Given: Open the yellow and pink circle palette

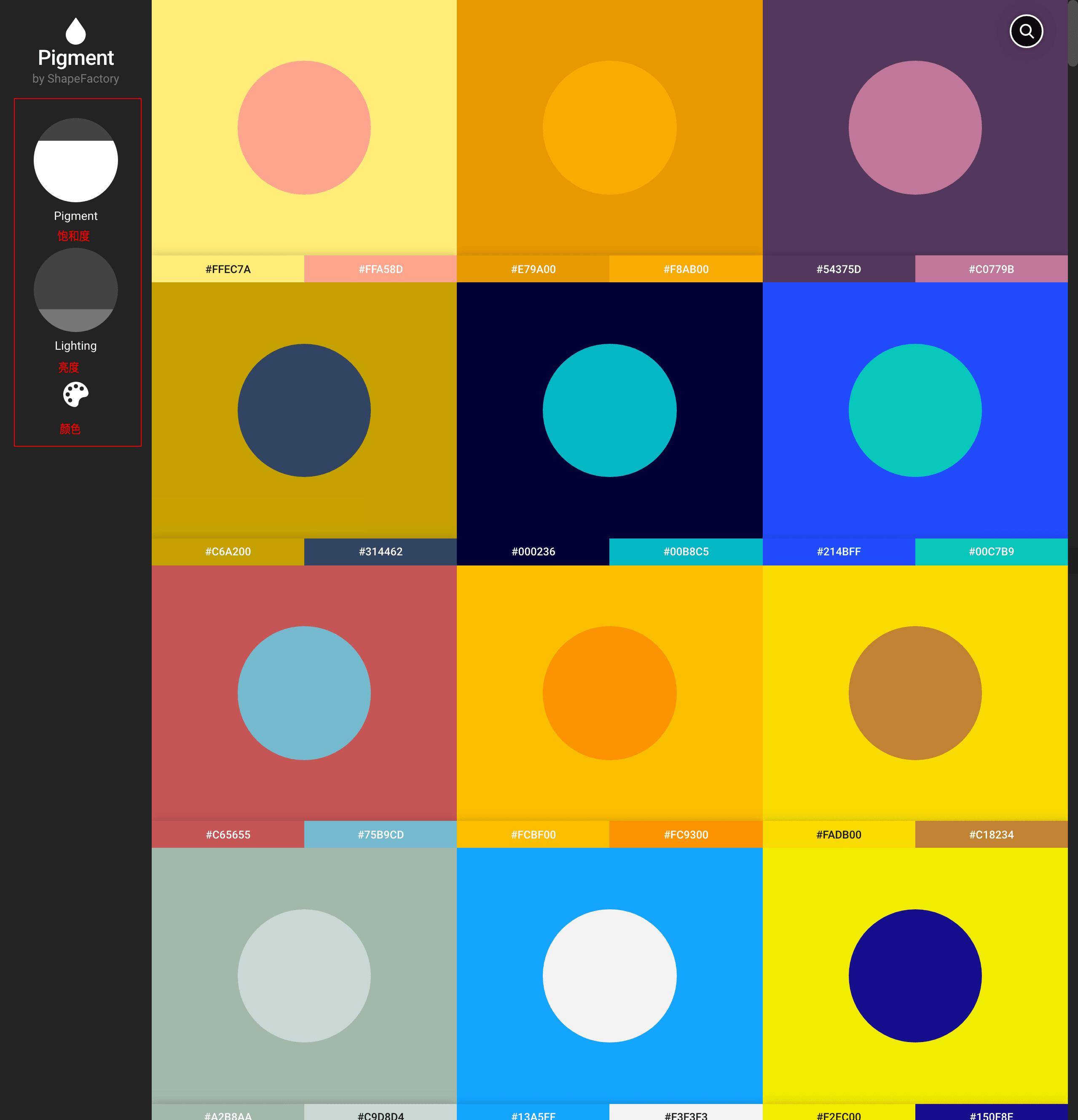Looking at the screenshot, I should (304, 127).
